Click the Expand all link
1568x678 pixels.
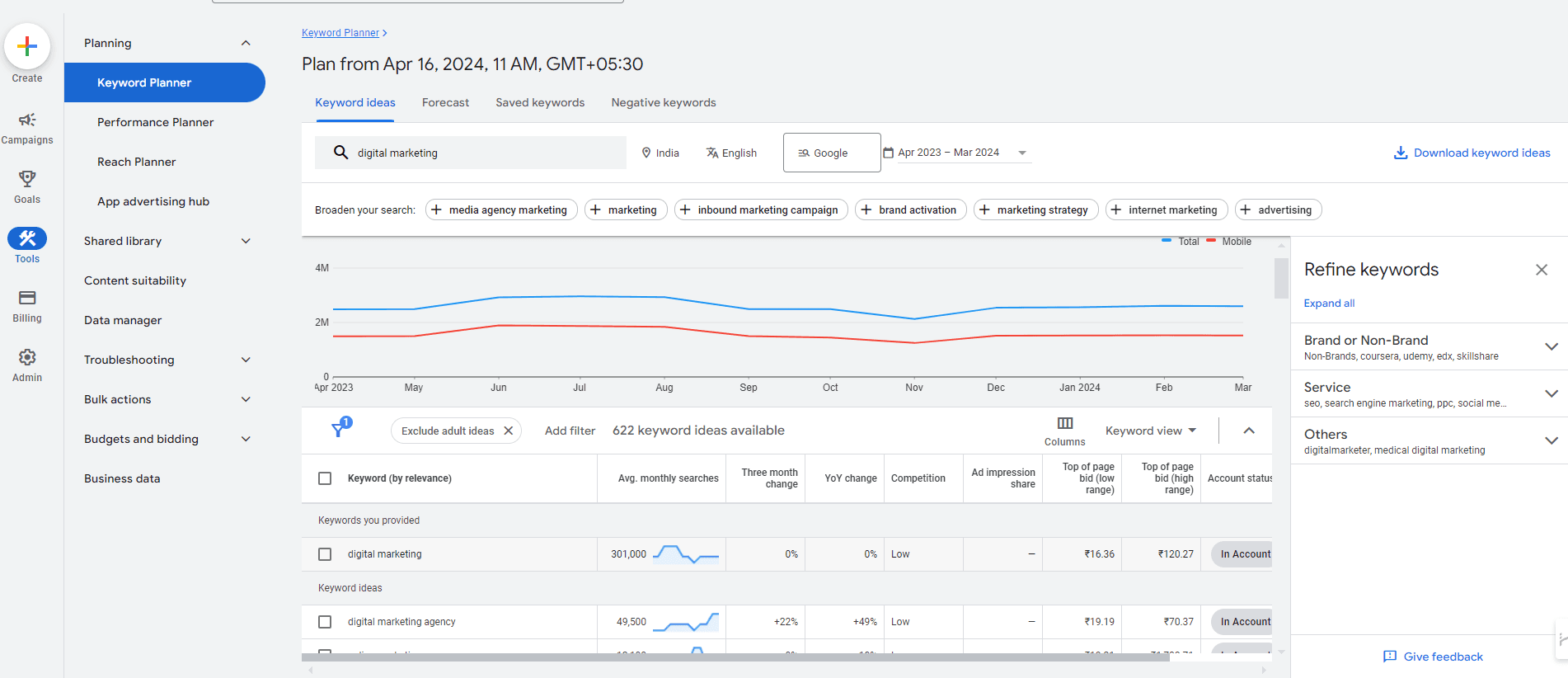1329,304
